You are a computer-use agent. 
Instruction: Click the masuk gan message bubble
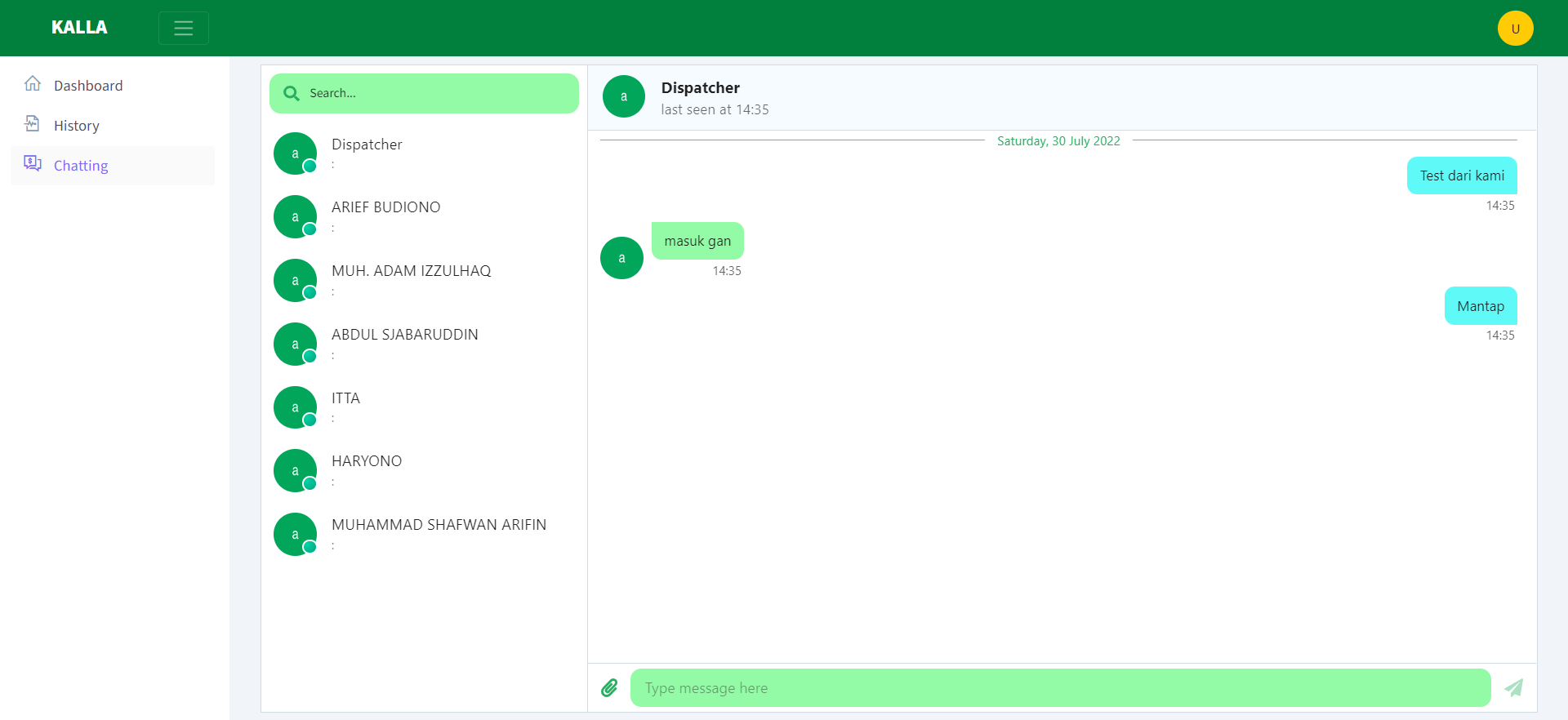(697, 241)
